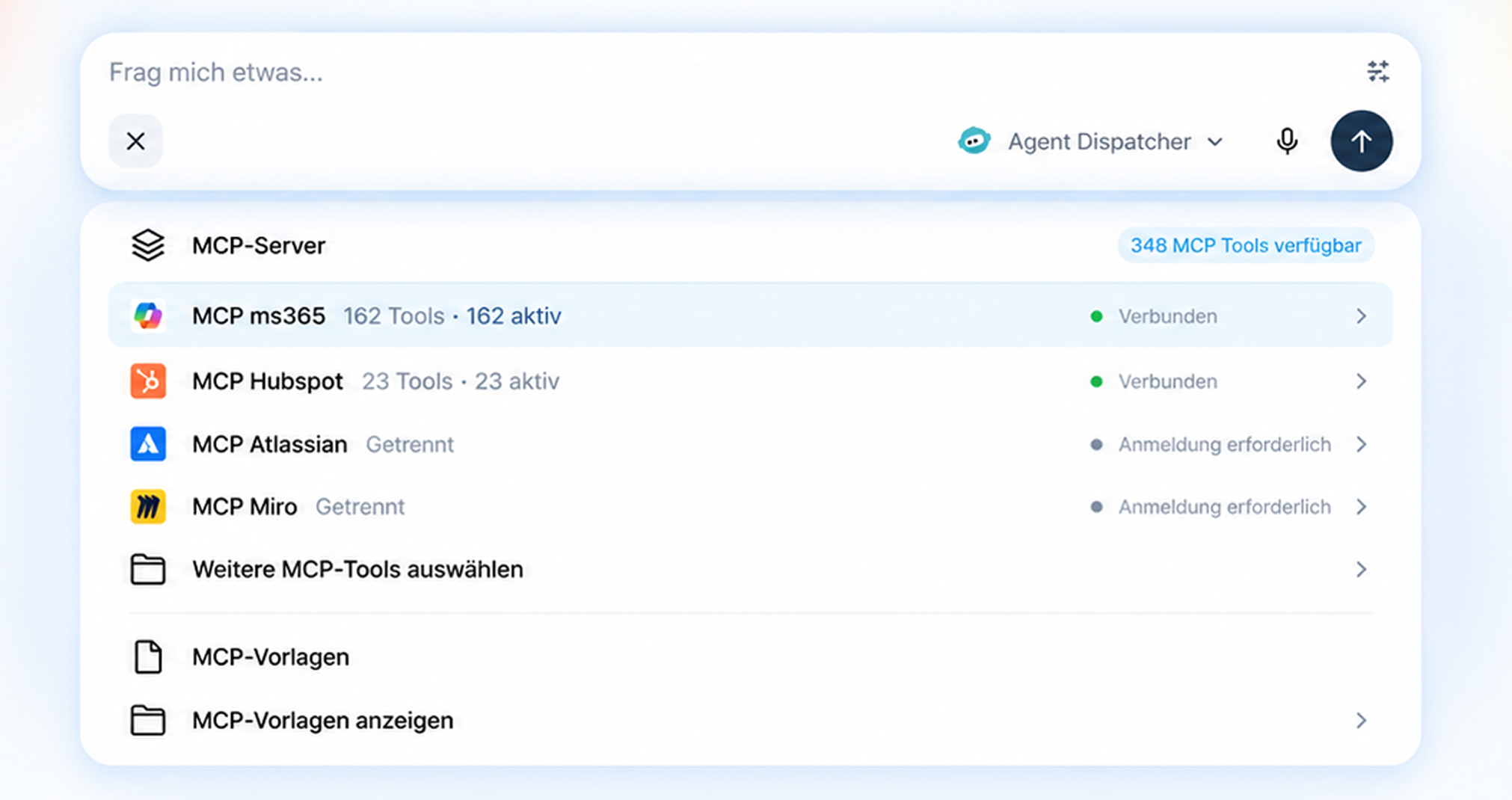Expand the MCP Hubspot row chevron
Image resolution: width=1512 pixels, height=800 pixels.
pos(1361,381)
